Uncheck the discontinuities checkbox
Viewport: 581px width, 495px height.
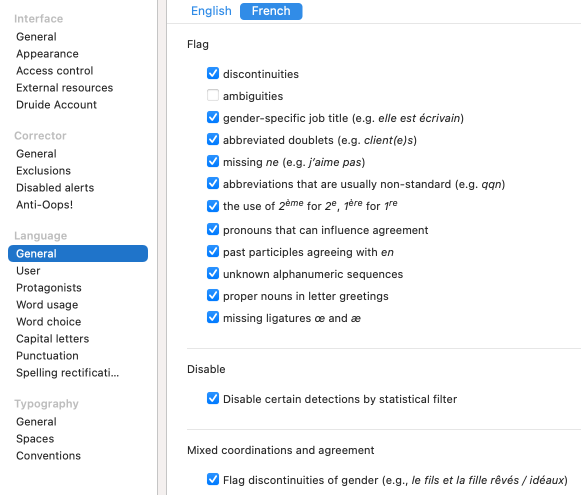213,73
